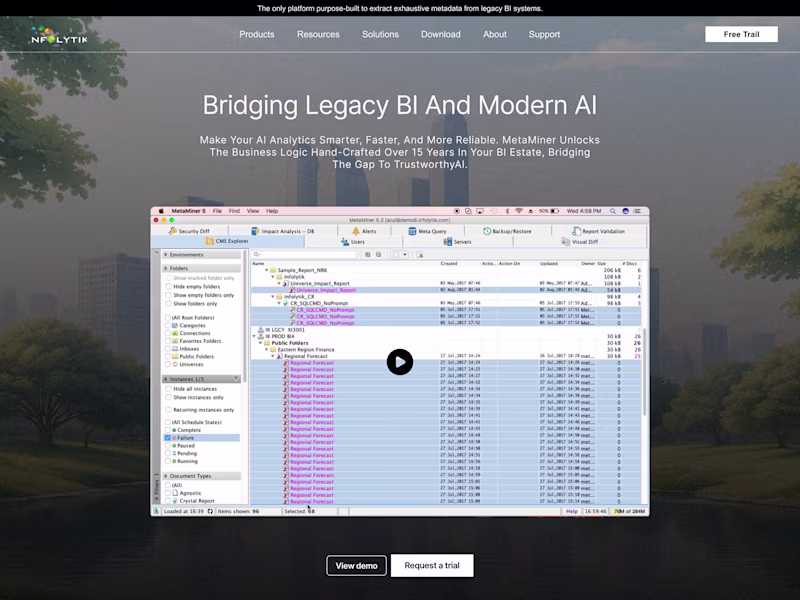Click the Apple icon in the macOS menu bar
800x600 pixels.
[x=159, y=211]
